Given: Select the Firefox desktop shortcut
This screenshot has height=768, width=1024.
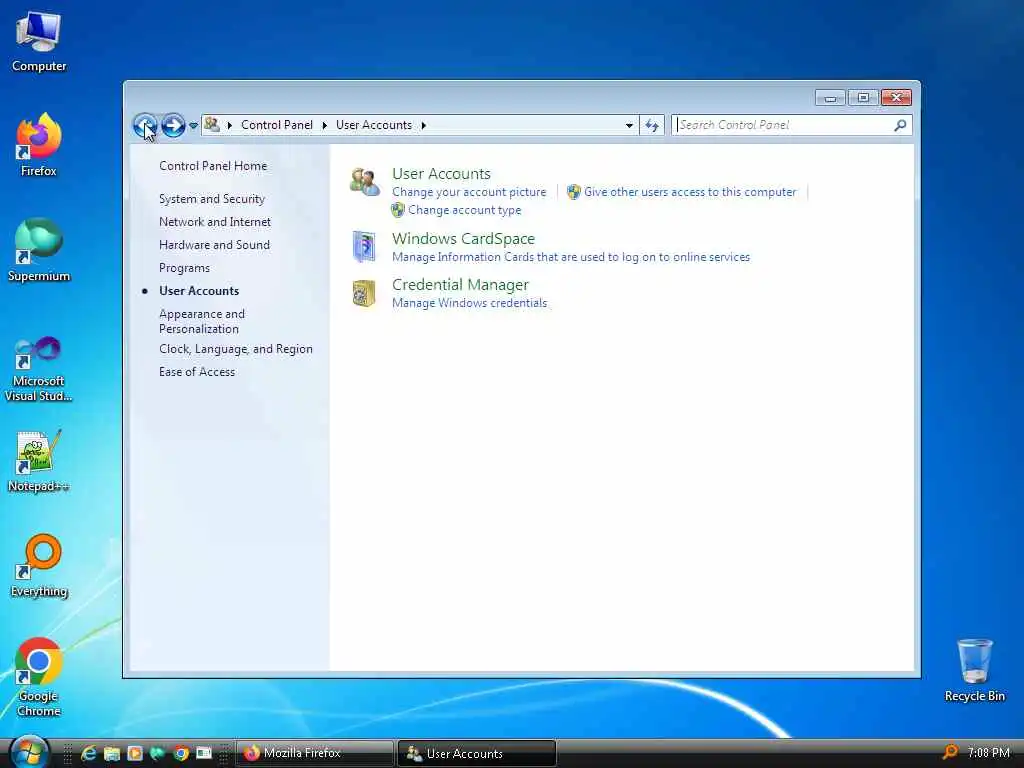Looking at the screenshot, I should point(39,145).
